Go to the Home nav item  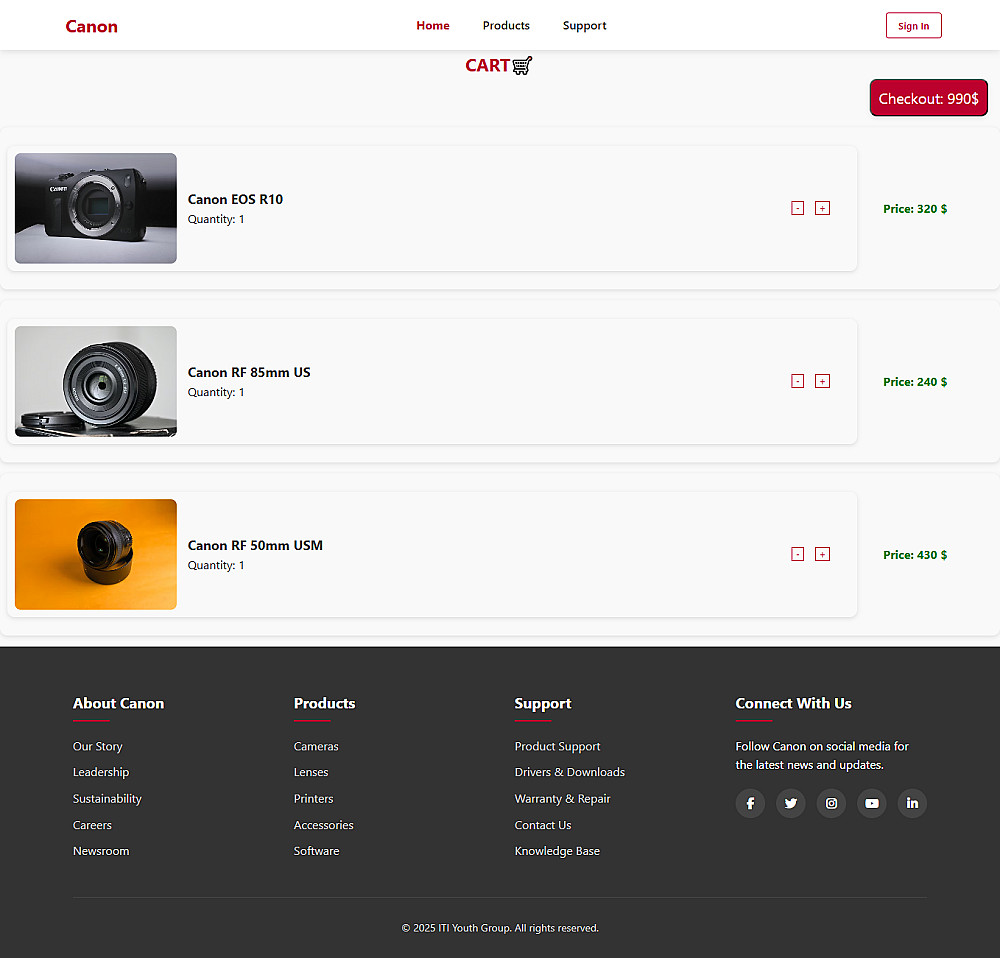point(433,26)
